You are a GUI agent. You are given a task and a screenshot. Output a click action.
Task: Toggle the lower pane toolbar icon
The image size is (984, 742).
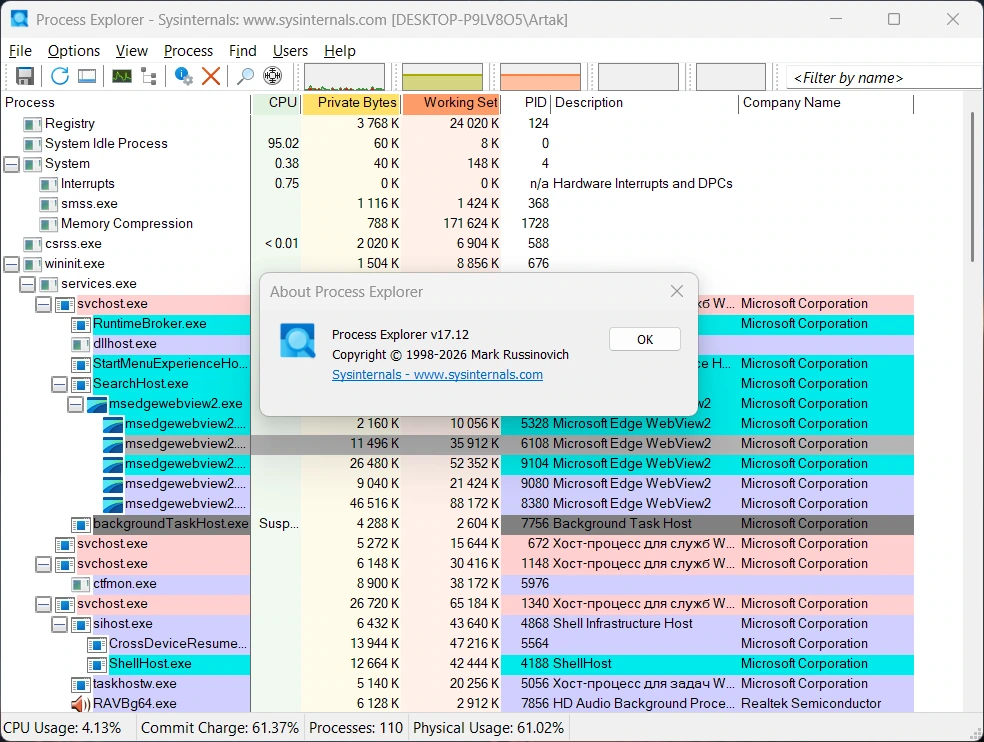pyautogui.click(x=87, y=77)
